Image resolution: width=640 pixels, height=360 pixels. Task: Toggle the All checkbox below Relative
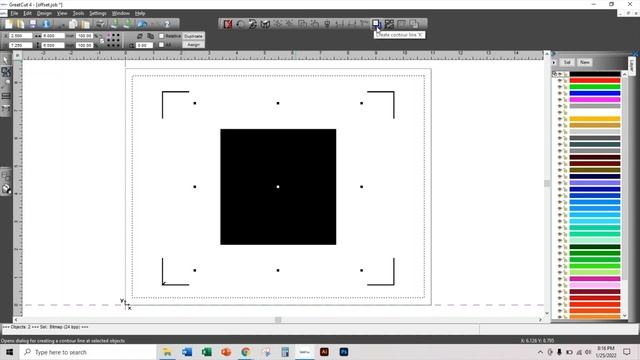click(161, 44)
